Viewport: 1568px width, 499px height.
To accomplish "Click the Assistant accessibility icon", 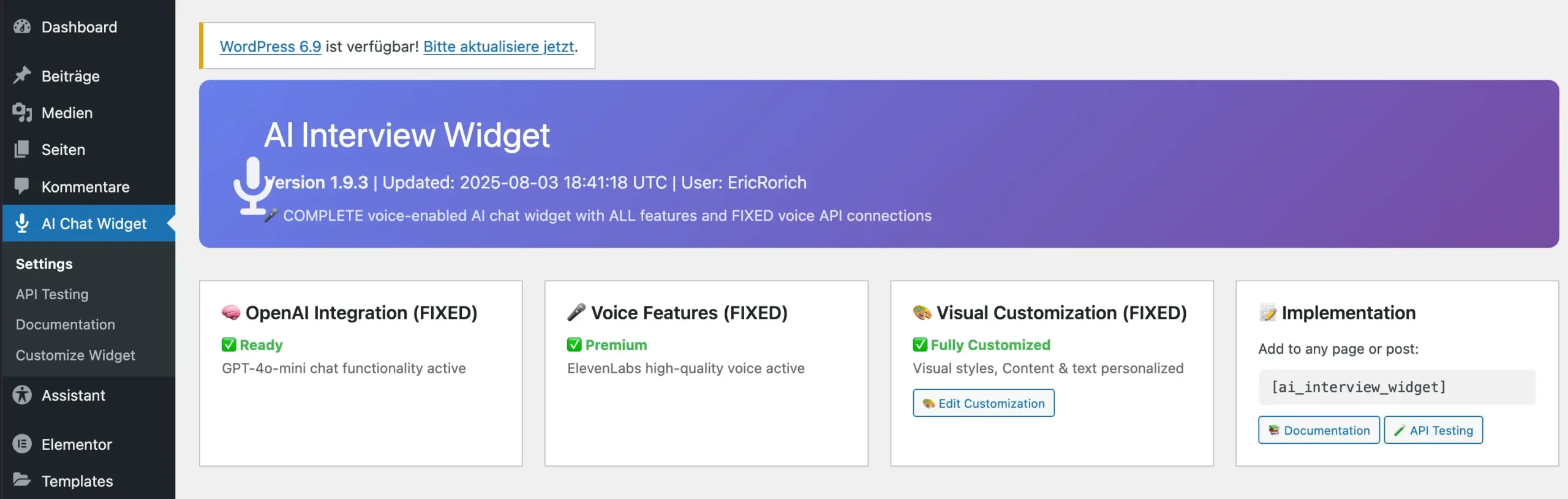I will [22, 395].
